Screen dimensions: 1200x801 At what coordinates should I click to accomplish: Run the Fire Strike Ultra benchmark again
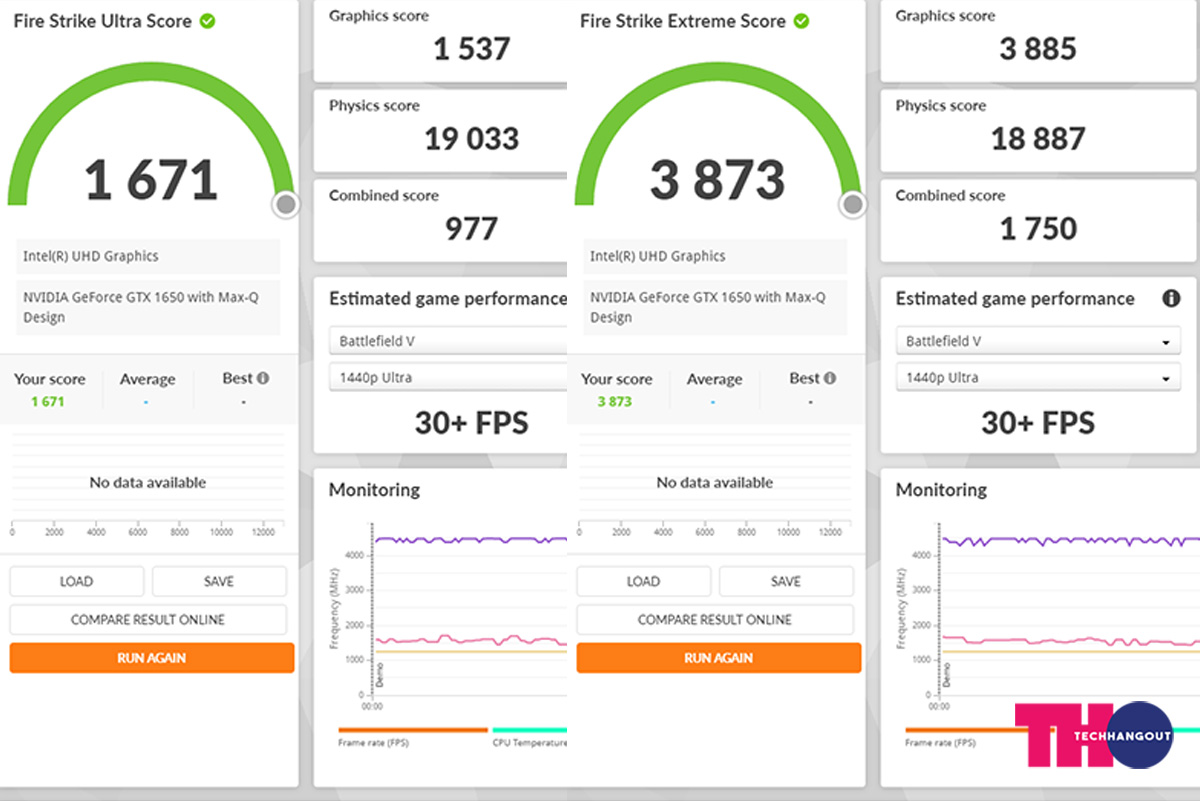click(152, 658)
